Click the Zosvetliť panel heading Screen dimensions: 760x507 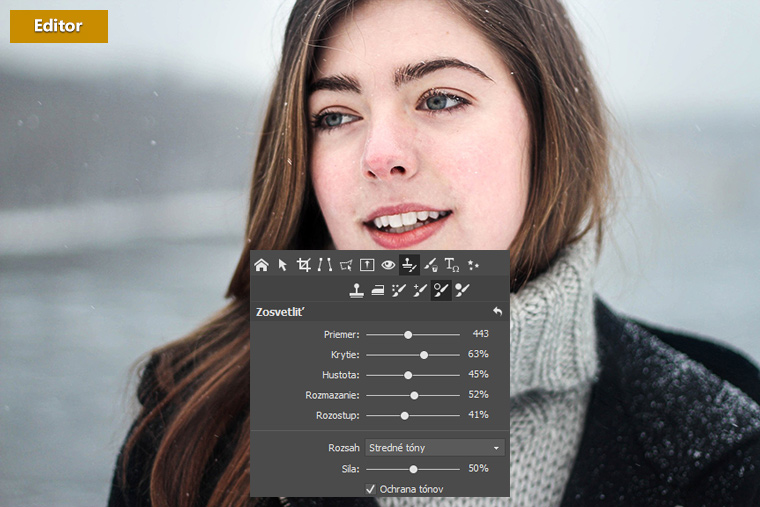[x=280, y=312]
